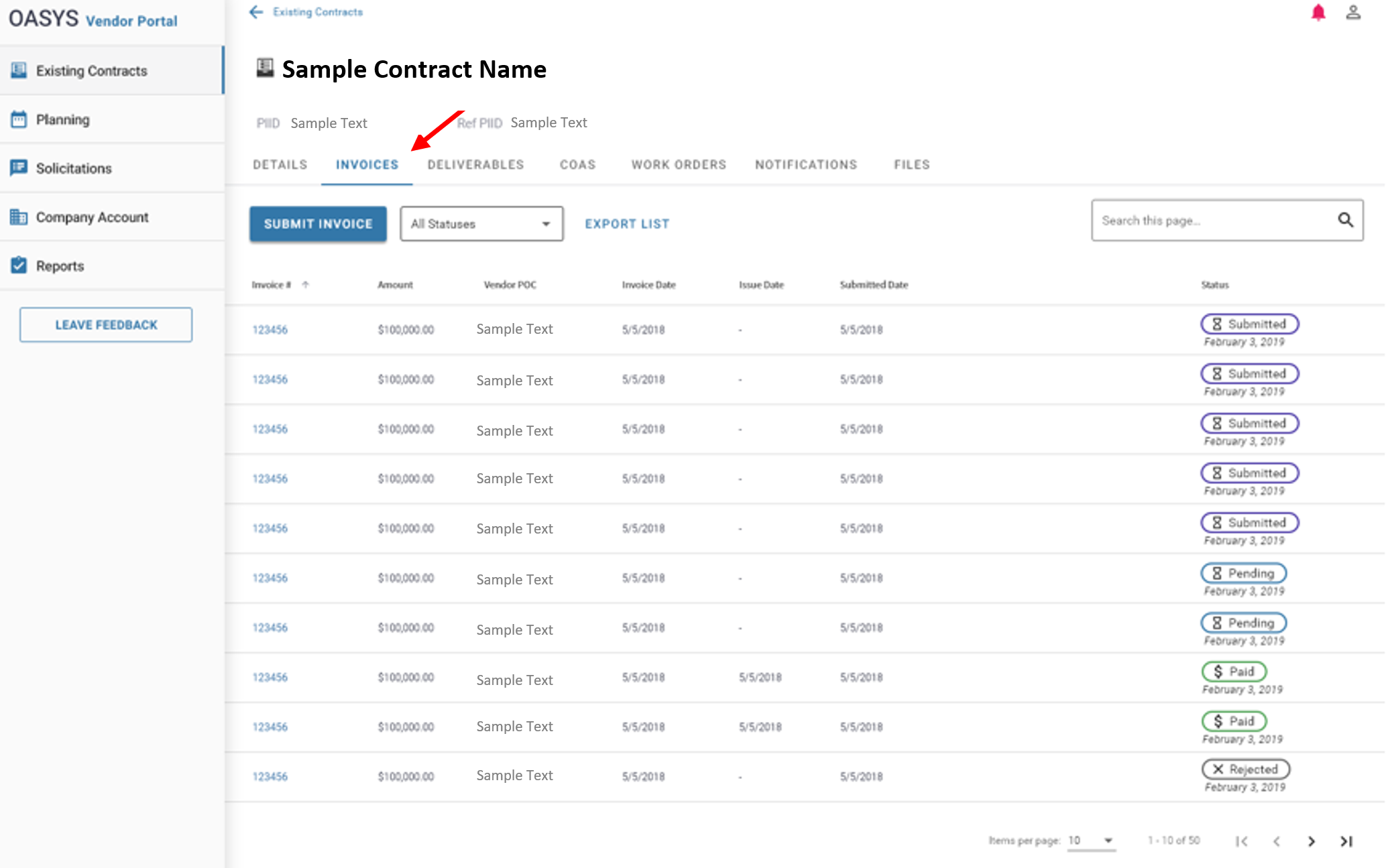
Task: Click the back arrow to Existing Contracts
Action: 256,12
